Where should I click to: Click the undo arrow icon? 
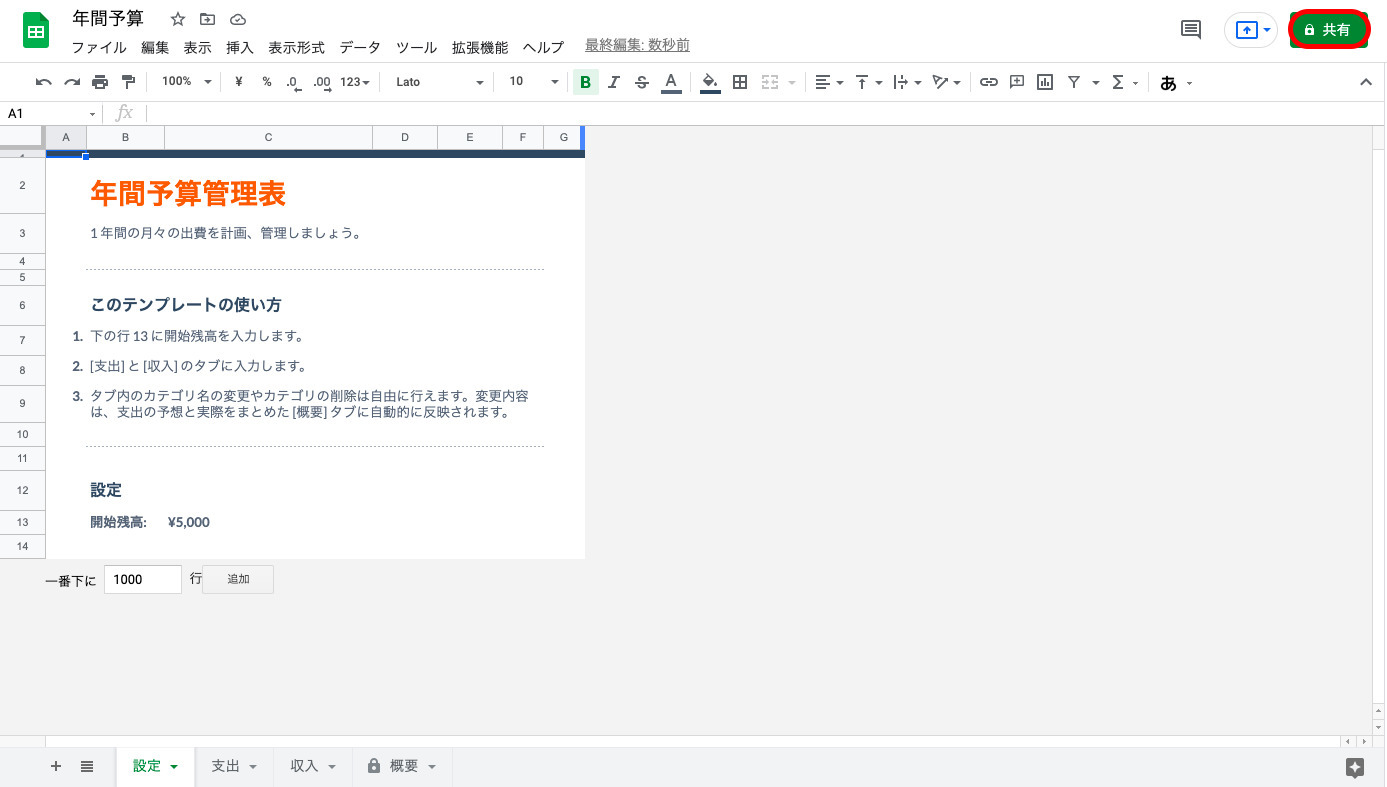[x=43, y=82]
